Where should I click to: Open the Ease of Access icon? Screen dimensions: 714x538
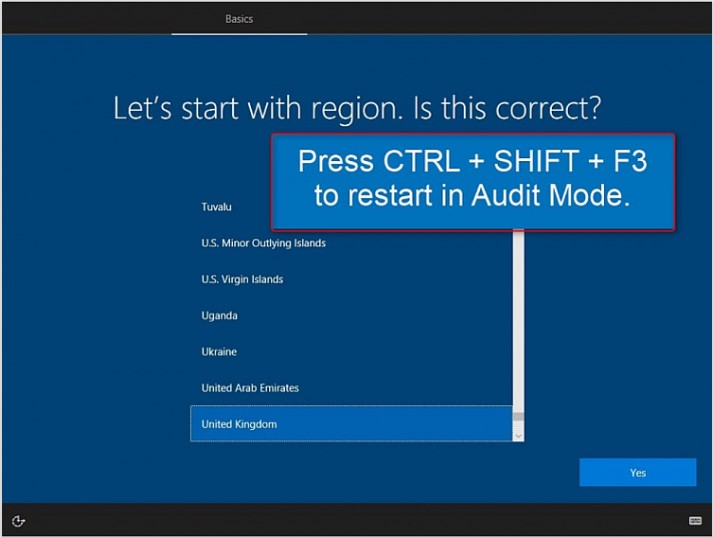point(18,521)
